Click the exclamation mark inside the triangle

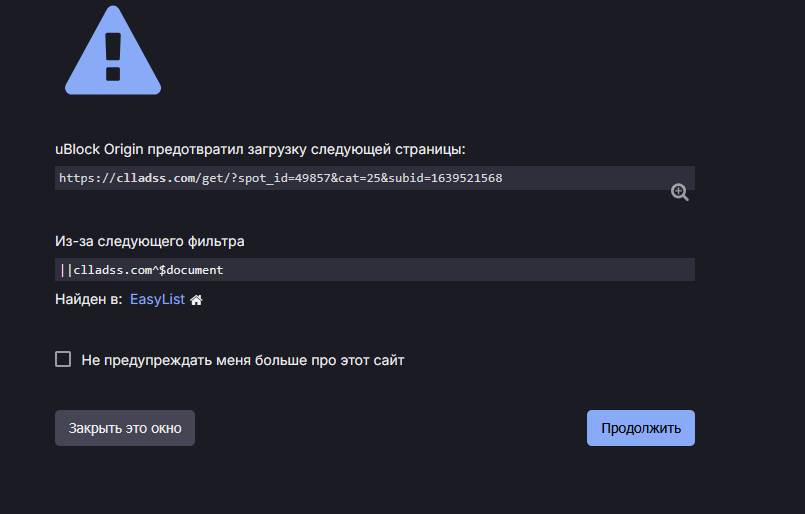[x=113, y=55]
